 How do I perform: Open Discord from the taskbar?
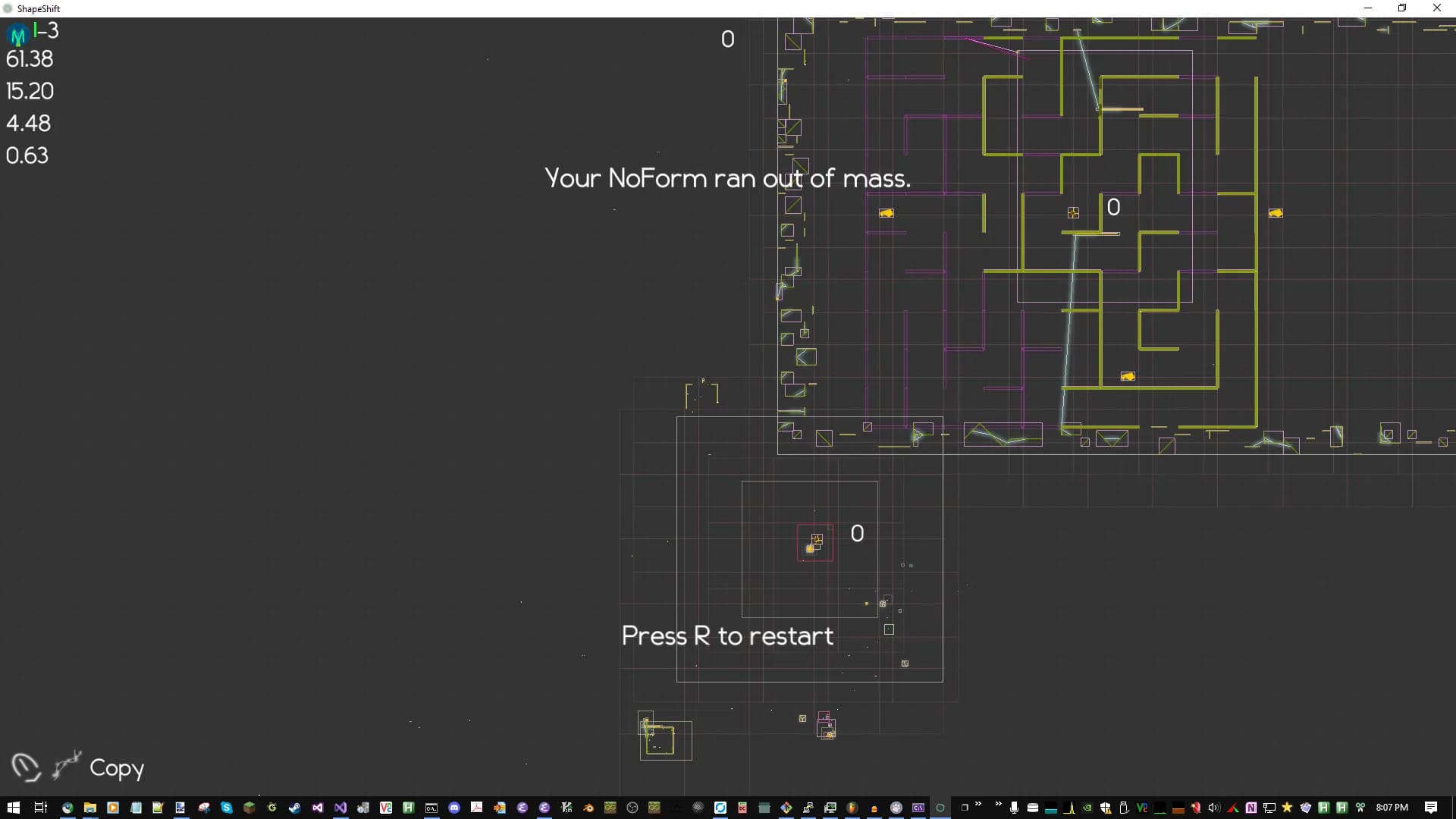coord(453,808)
